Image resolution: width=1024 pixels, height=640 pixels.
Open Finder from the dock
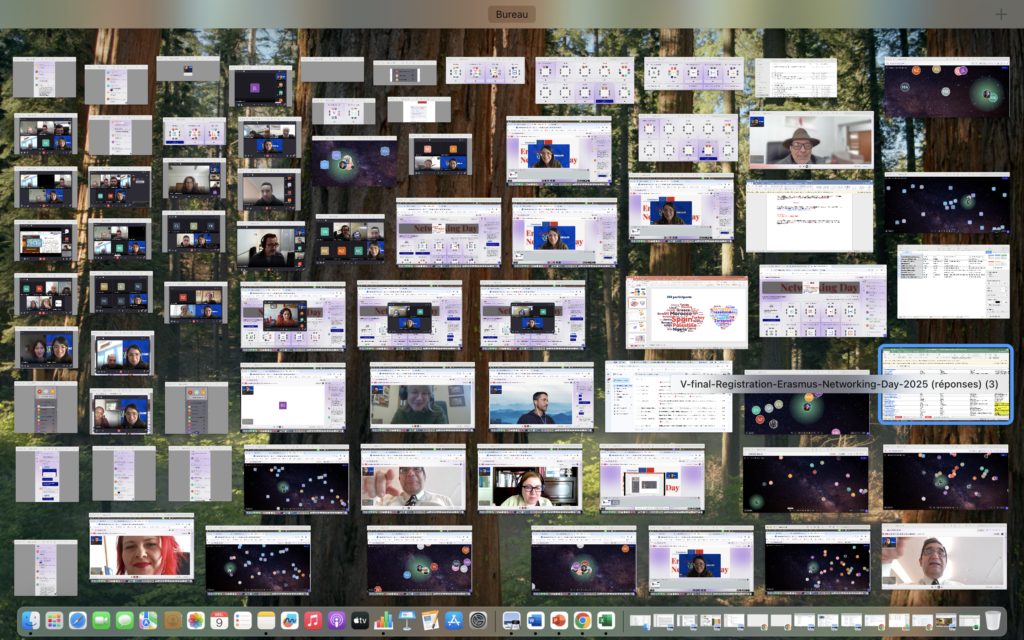click(x=31, y=620)
